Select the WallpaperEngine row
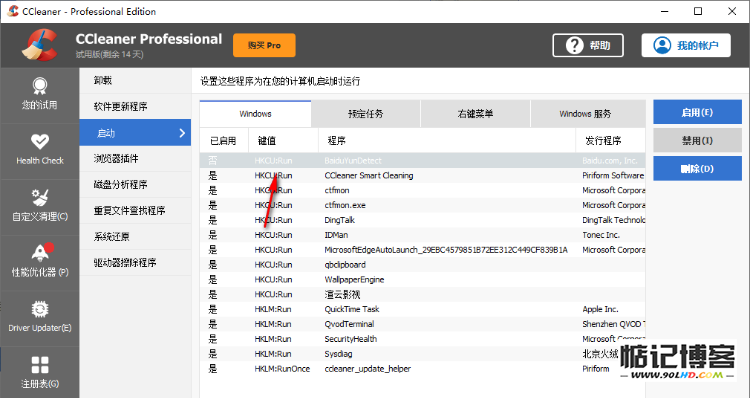The image size is (750, 398). (x=422, y=279)
